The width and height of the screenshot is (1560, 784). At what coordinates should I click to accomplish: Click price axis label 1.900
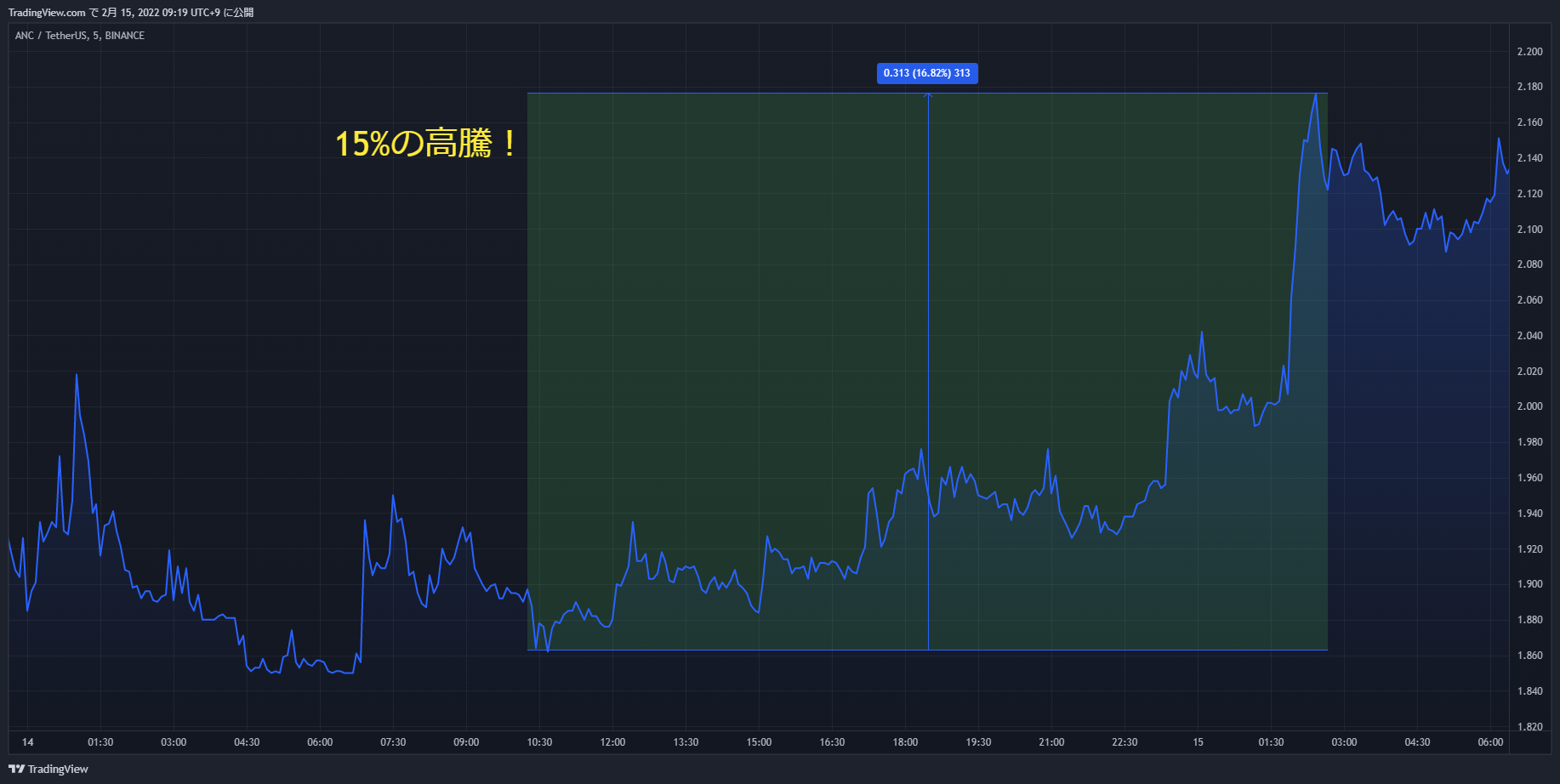(1529, 584)
